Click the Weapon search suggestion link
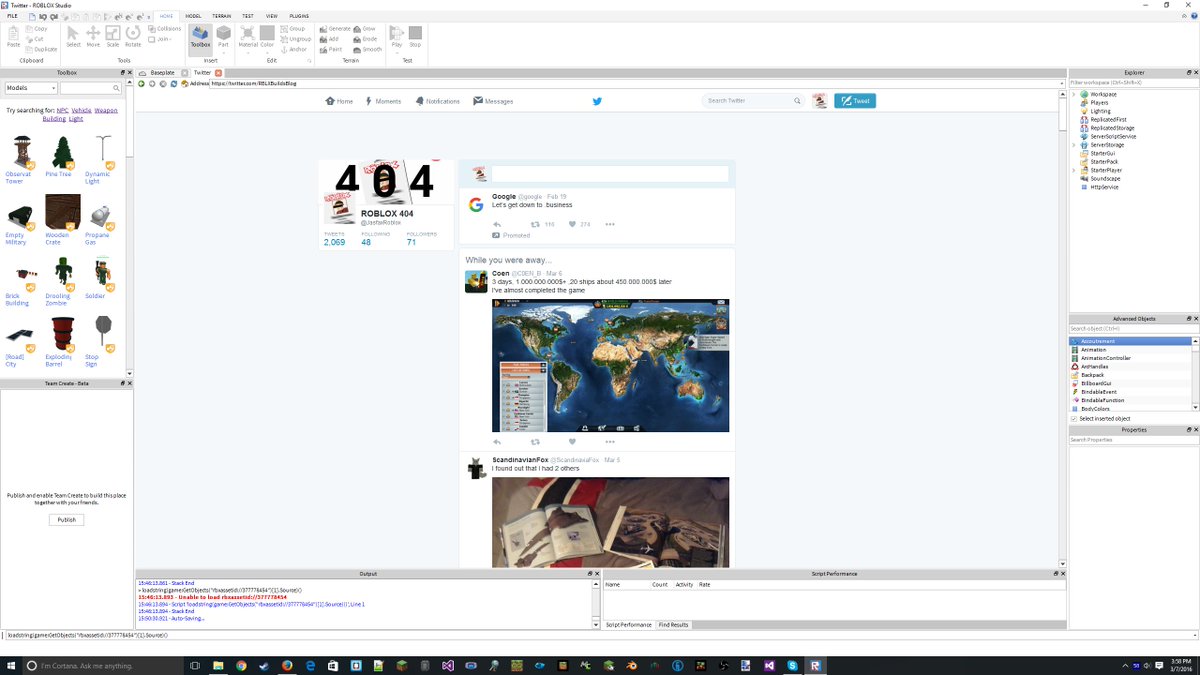This screenshot has width=1200, height=675. point(106,110)
